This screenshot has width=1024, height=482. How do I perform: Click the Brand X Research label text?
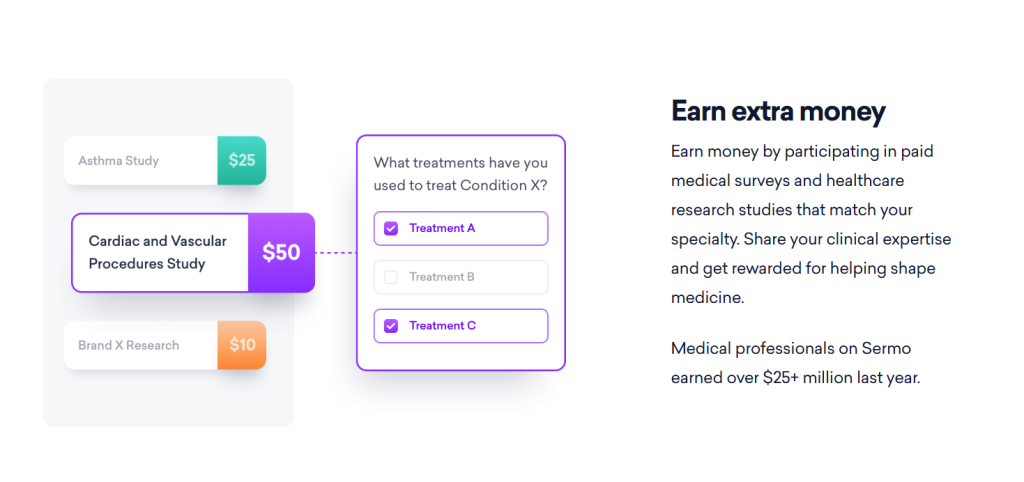pos(129,345)
